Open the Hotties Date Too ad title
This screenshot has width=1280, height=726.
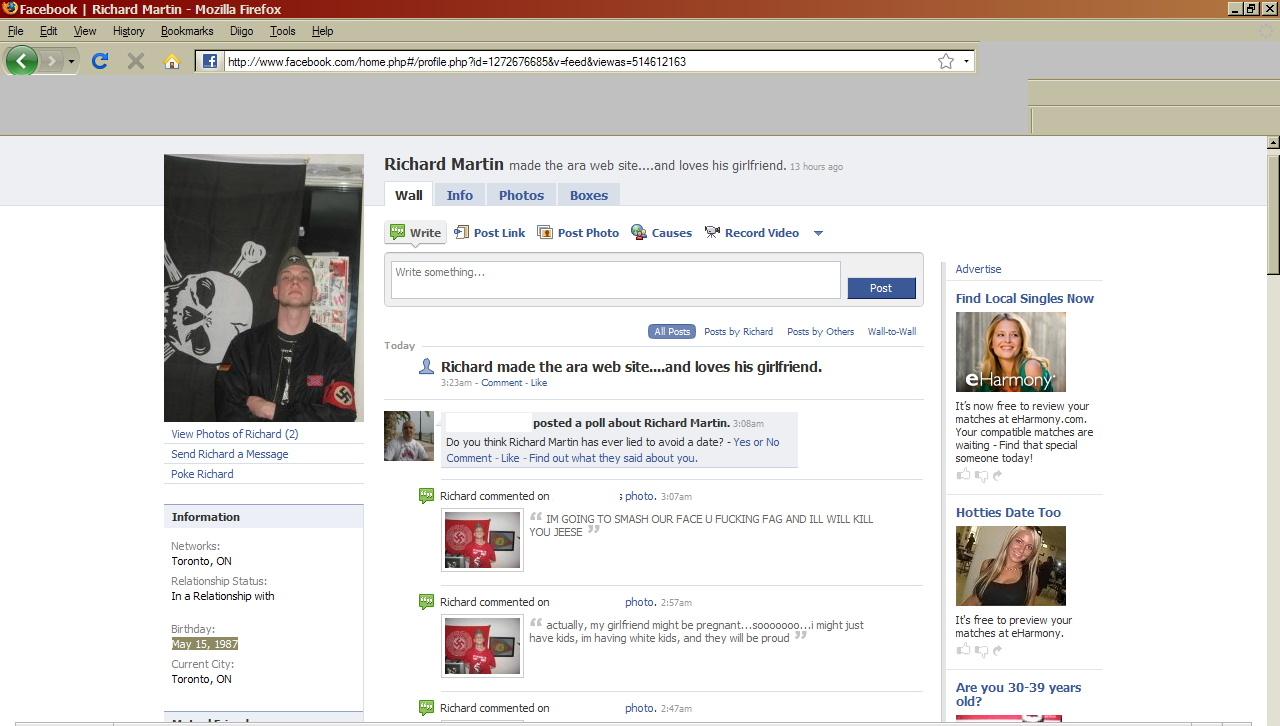pos(1008,512)
